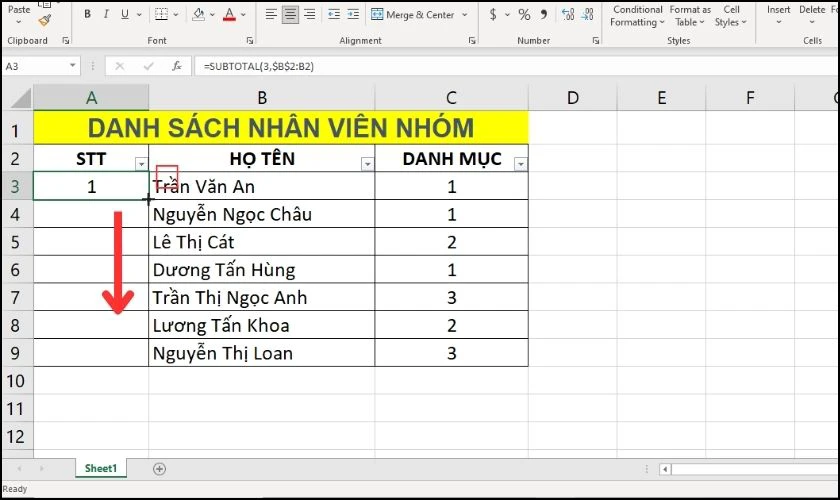
Task: Click the Format Painter brush
Action: click(x=45, y=21)
